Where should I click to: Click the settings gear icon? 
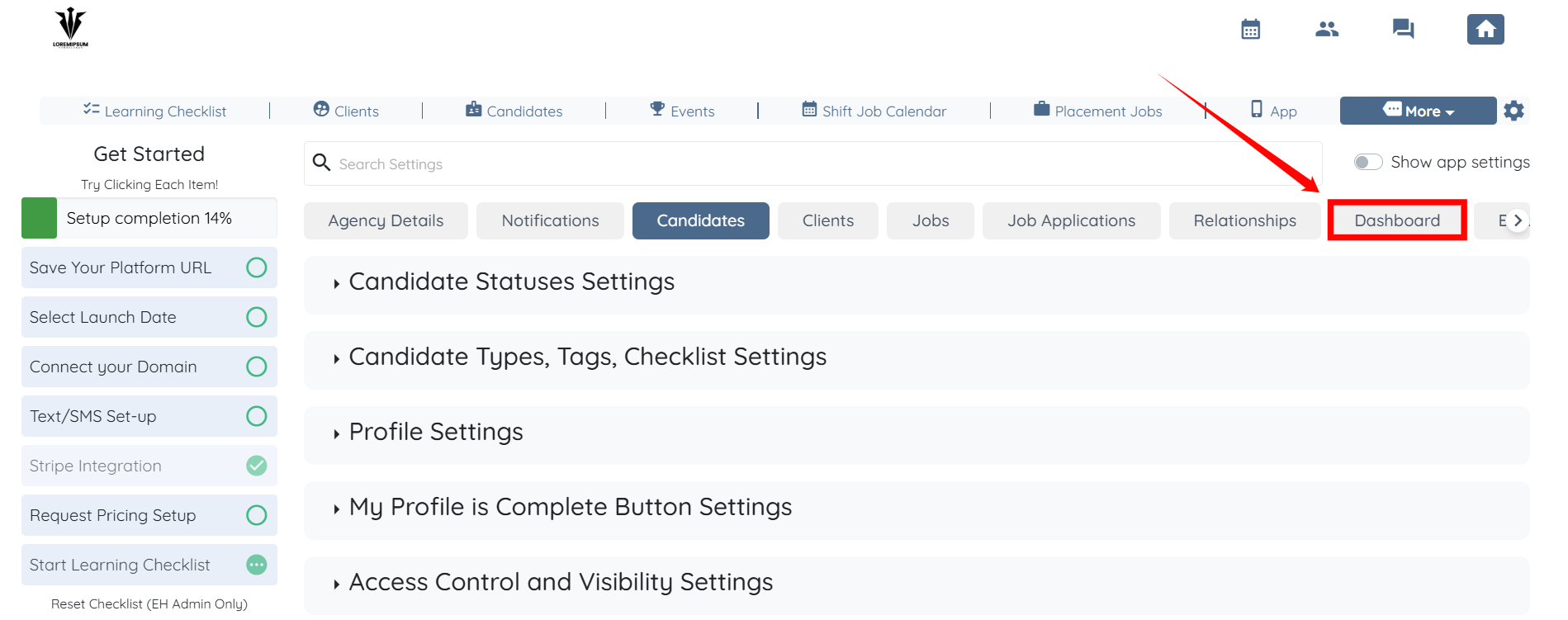(x=1514, y=111)
